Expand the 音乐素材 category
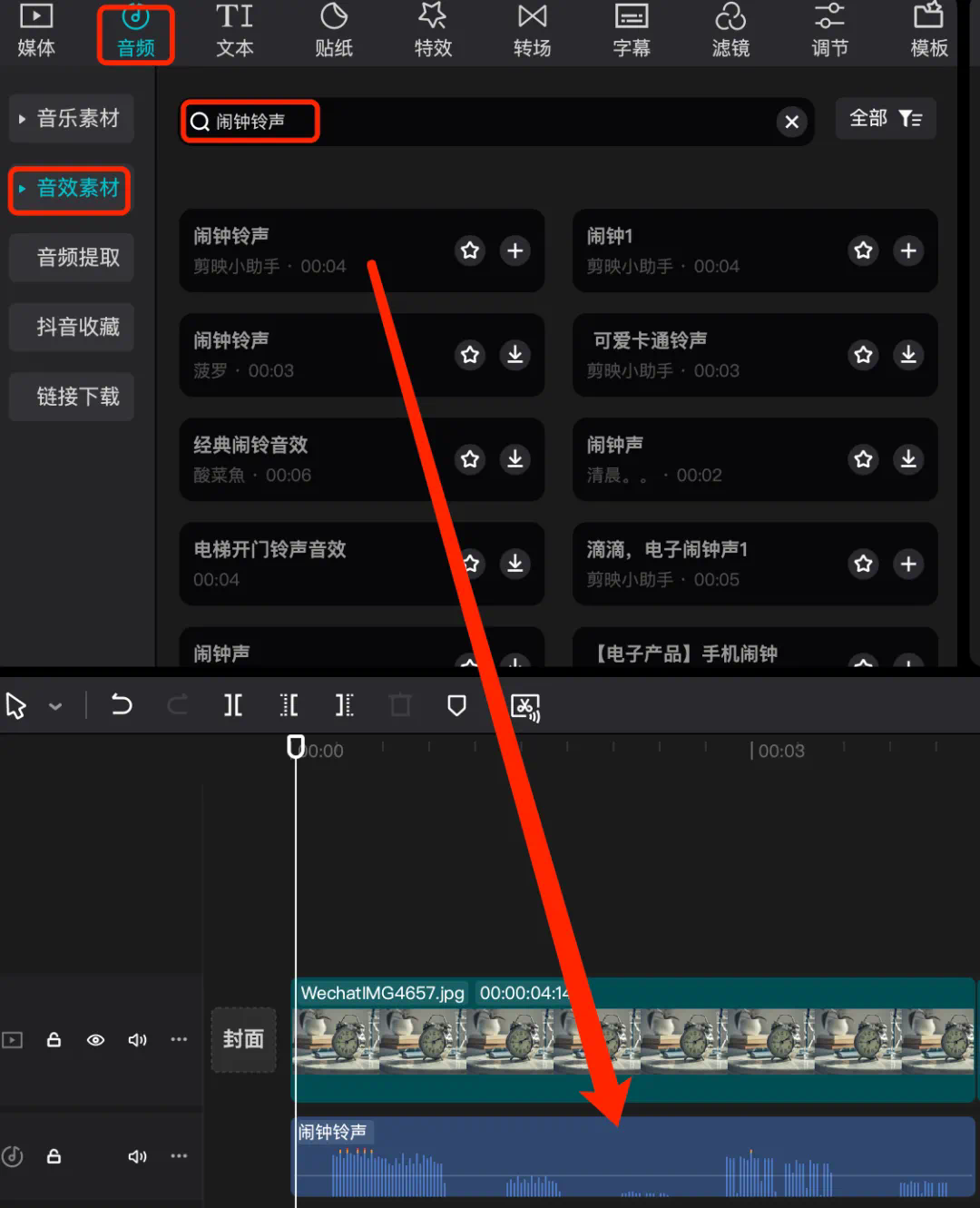980x1208 pixels. [72, 119]
